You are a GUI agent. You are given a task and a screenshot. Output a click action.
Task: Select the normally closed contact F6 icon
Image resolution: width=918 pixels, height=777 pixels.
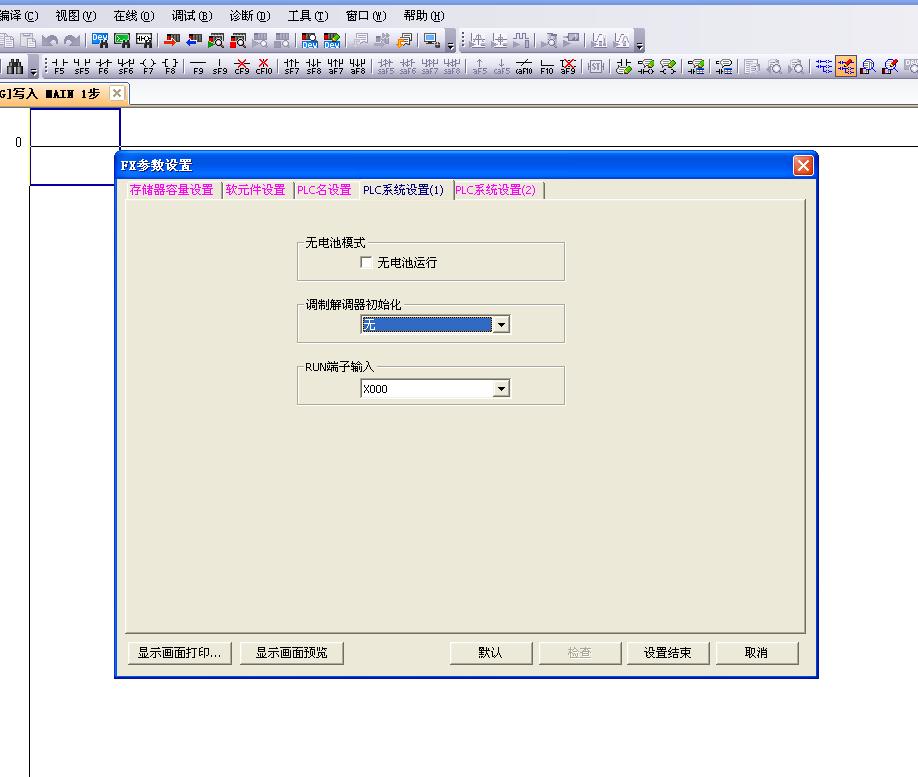coord(104,67)
